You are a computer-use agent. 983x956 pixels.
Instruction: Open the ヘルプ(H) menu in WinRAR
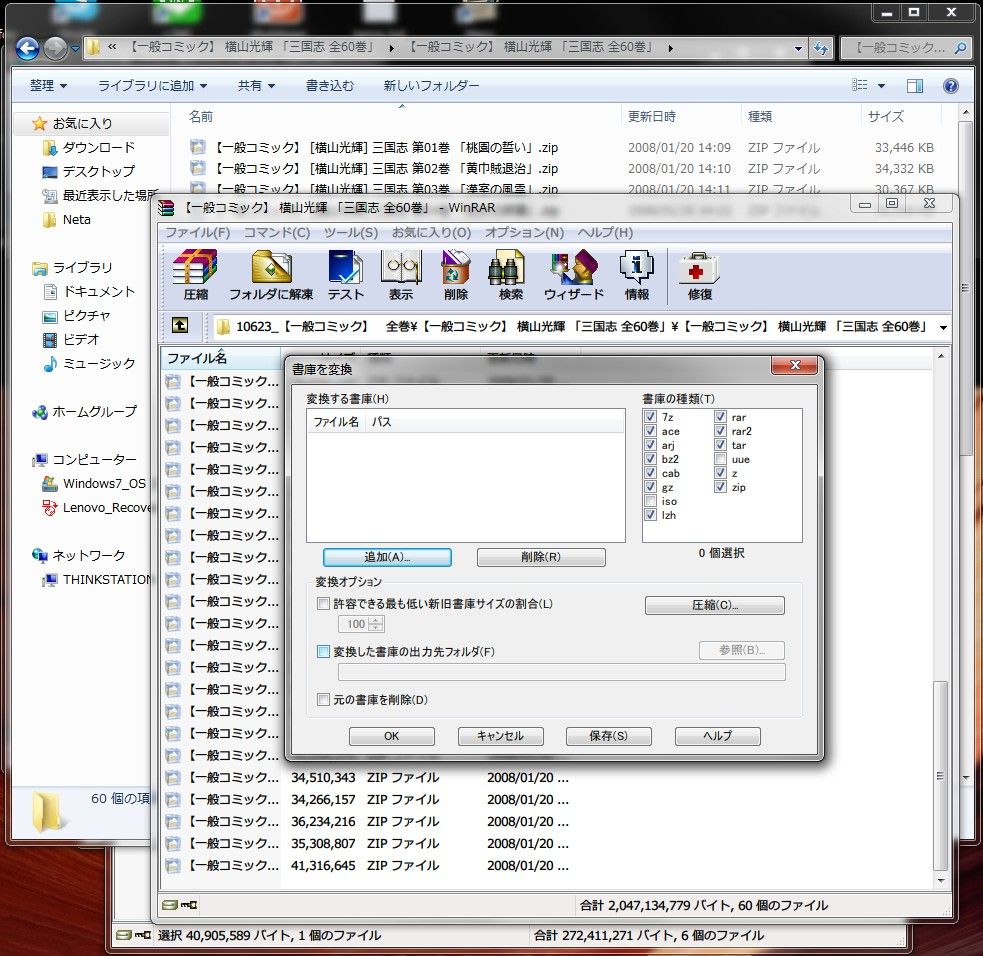coord(605,233)
